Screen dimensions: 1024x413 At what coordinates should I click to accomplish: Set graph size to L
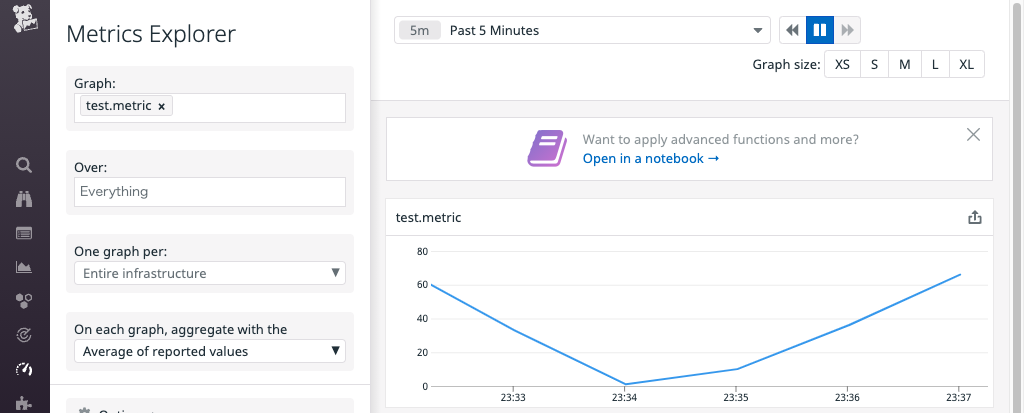coord(935,65)
